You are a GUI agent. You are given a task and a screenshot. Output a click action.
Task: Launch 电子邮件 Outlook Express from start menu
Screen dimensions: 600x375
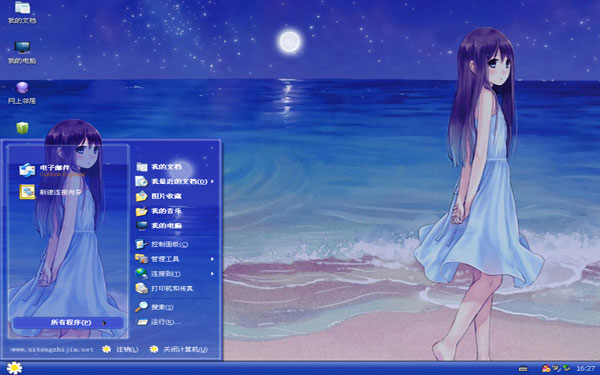(x=52, y=170)
